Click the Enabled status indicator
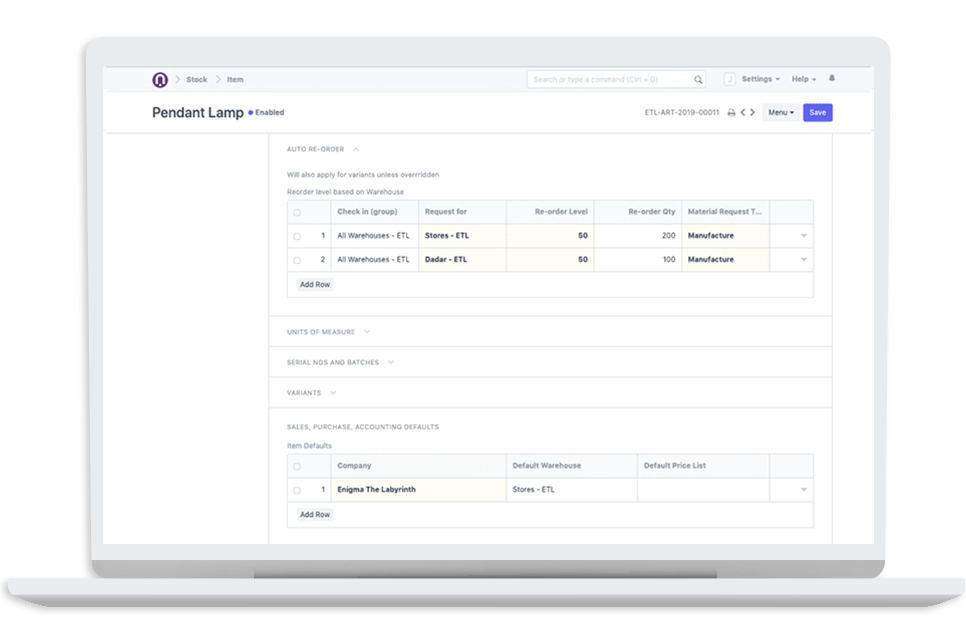 click(268, 113)
